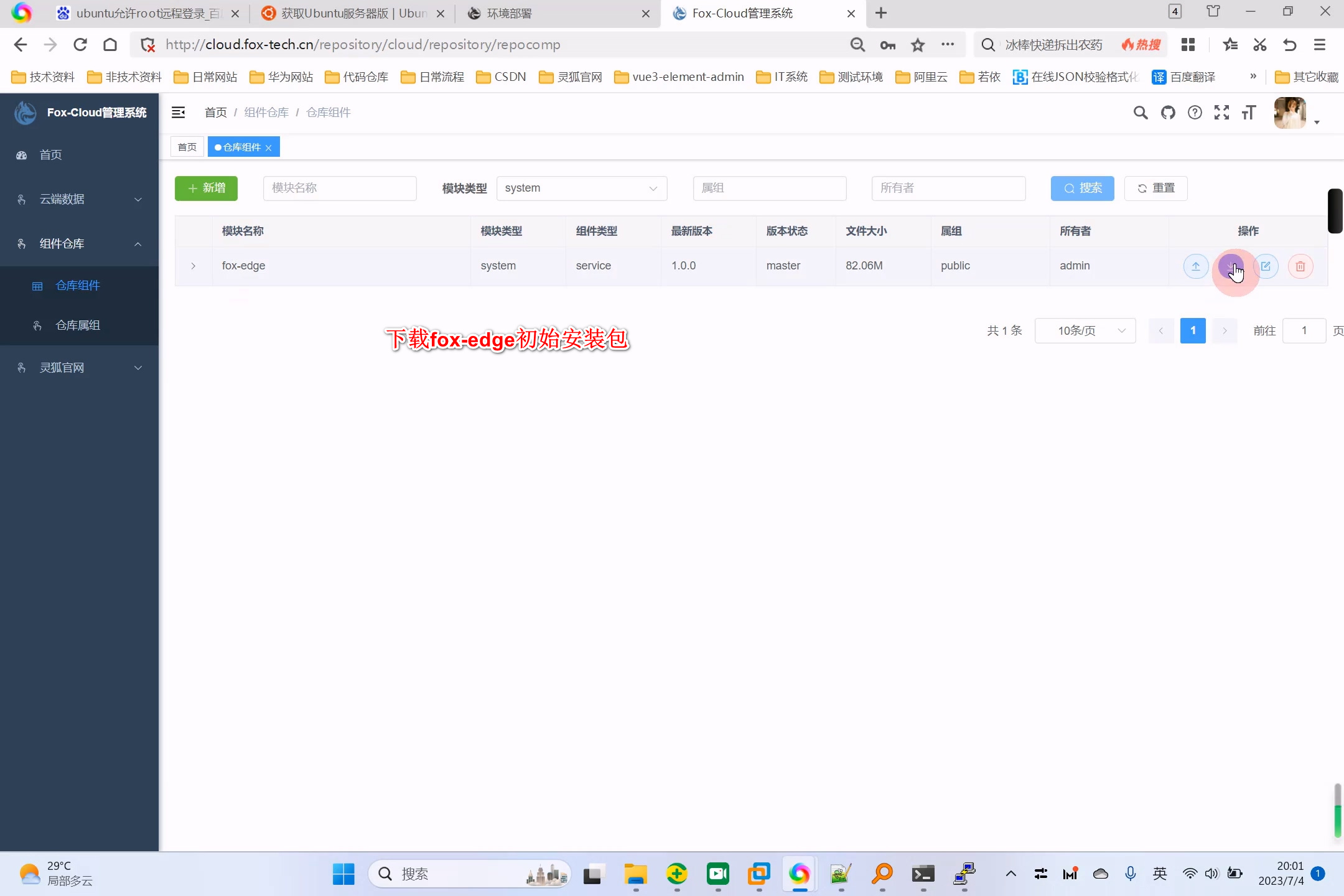Click the taskbar volume icon
This screenshot has width=1344, height=896.
click(x=1211, y=874)
